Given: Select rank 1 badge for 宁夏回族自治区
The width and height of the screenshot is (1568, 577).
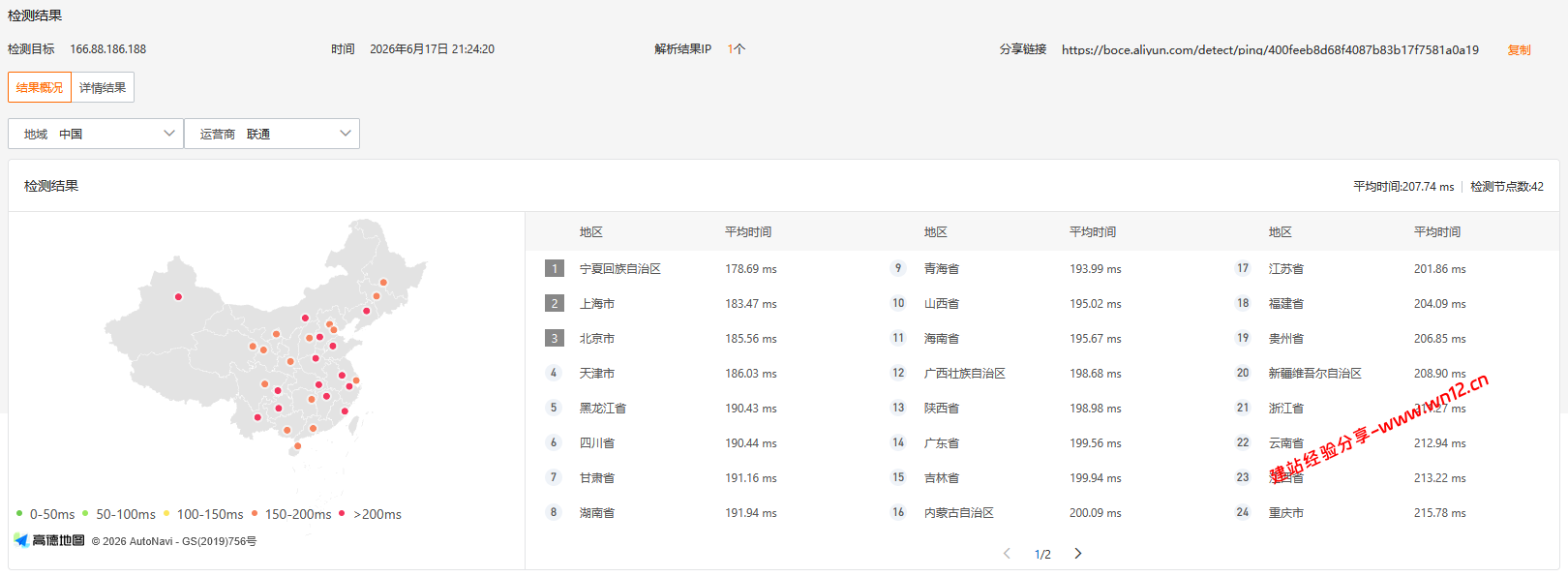Looking at the screenshot, I should [x=555, y=268].
